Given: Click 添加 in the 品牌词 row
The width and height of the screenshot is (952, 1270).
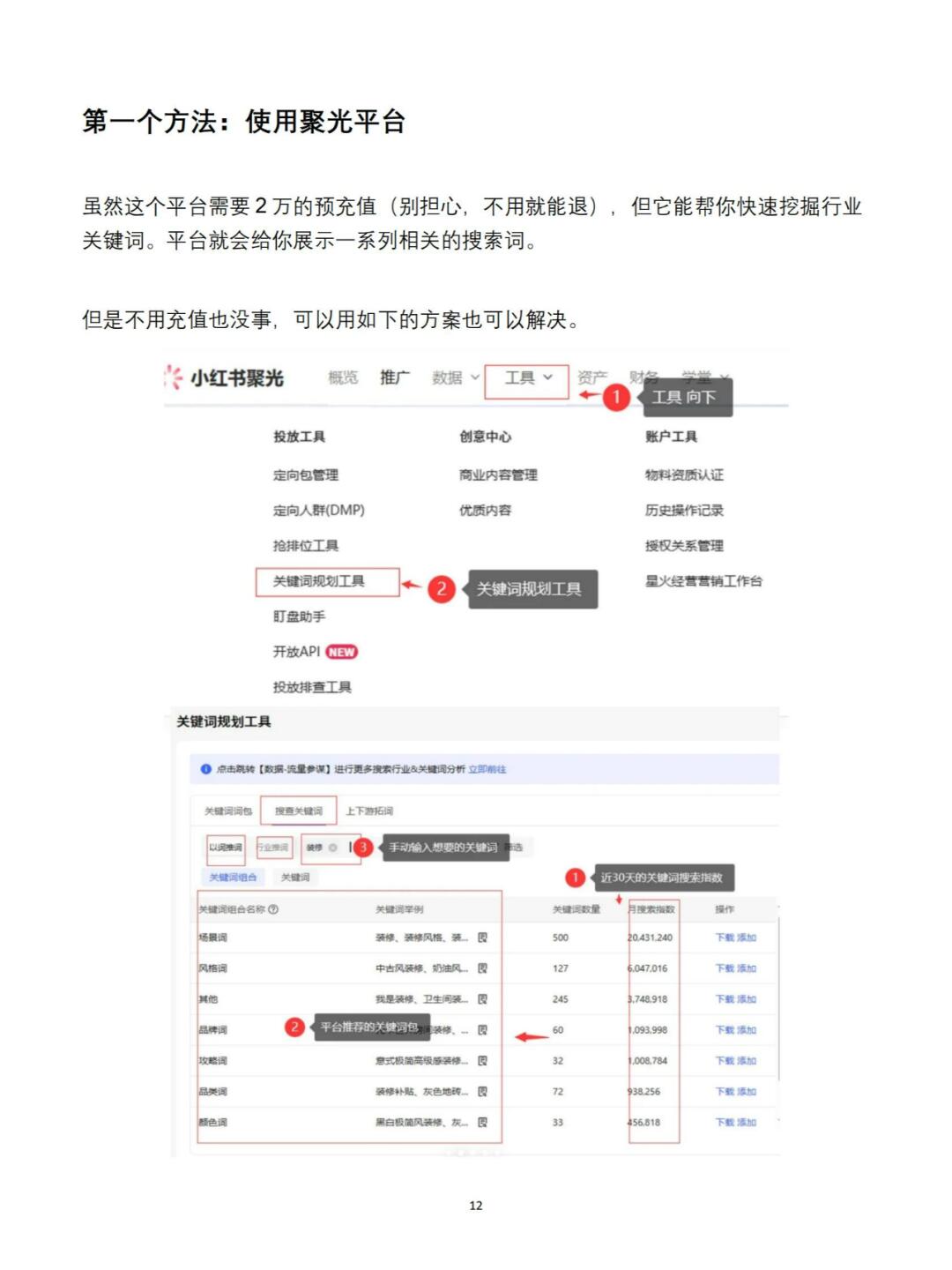Looking at the screenshot, I should pos(747,1030).
